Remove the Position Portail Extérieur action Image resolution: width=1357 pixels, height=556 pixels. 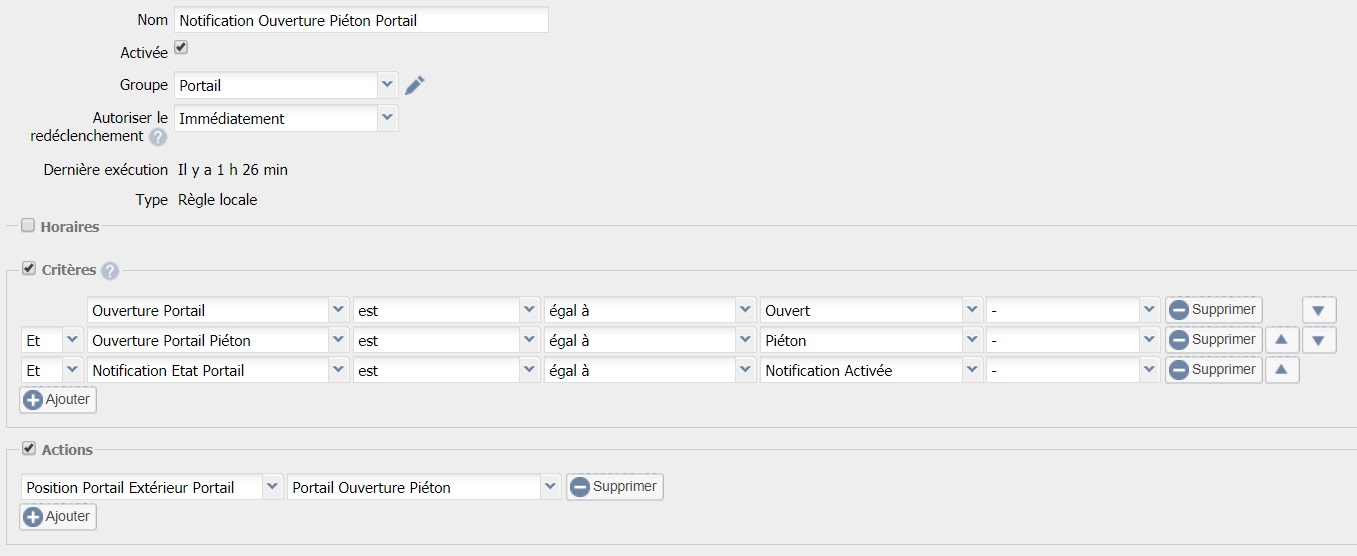[x=614, y=487]
